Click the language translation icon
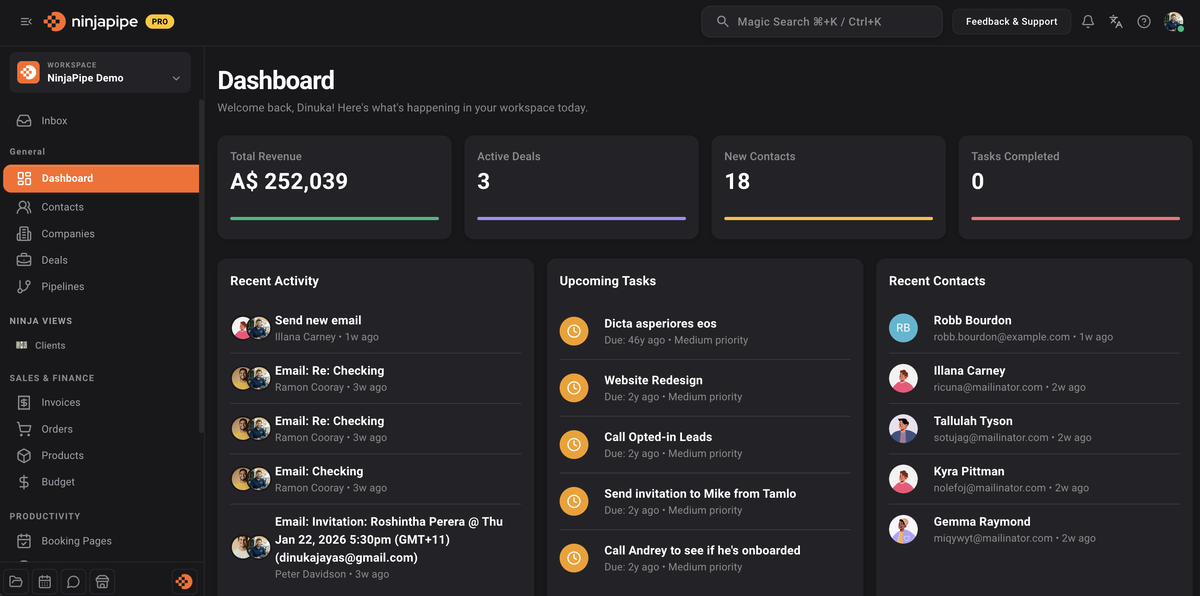The image size is (1200, 596). pos(1116,20)
